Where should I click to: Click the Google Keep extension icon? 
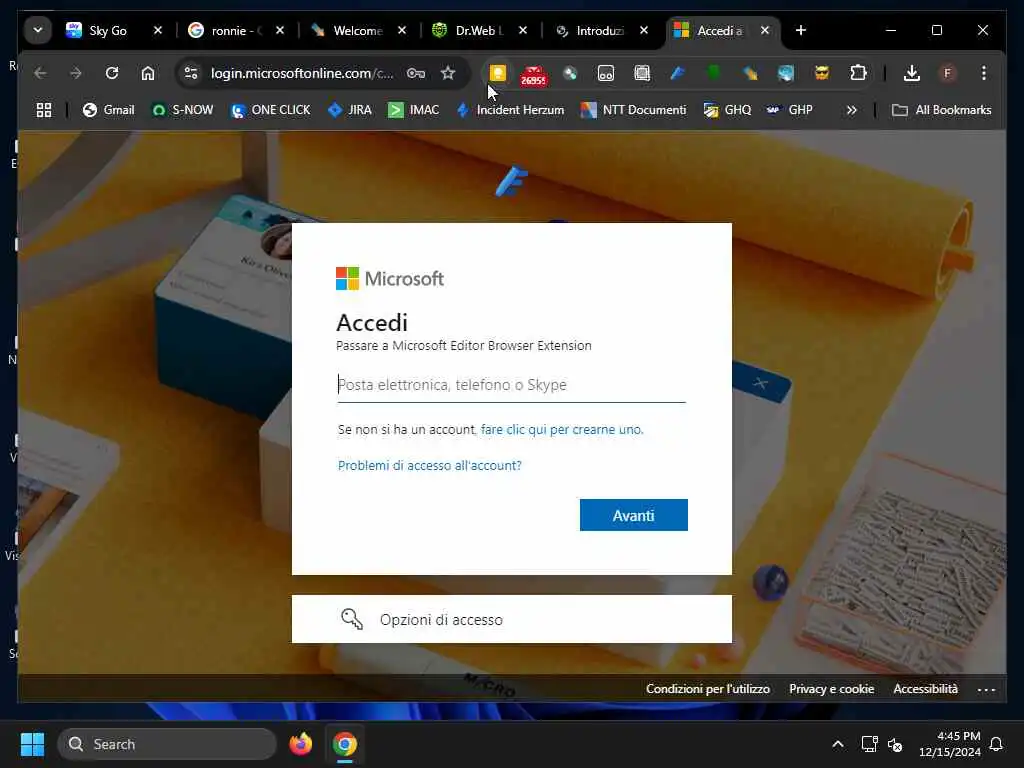(x=498, y=73)
